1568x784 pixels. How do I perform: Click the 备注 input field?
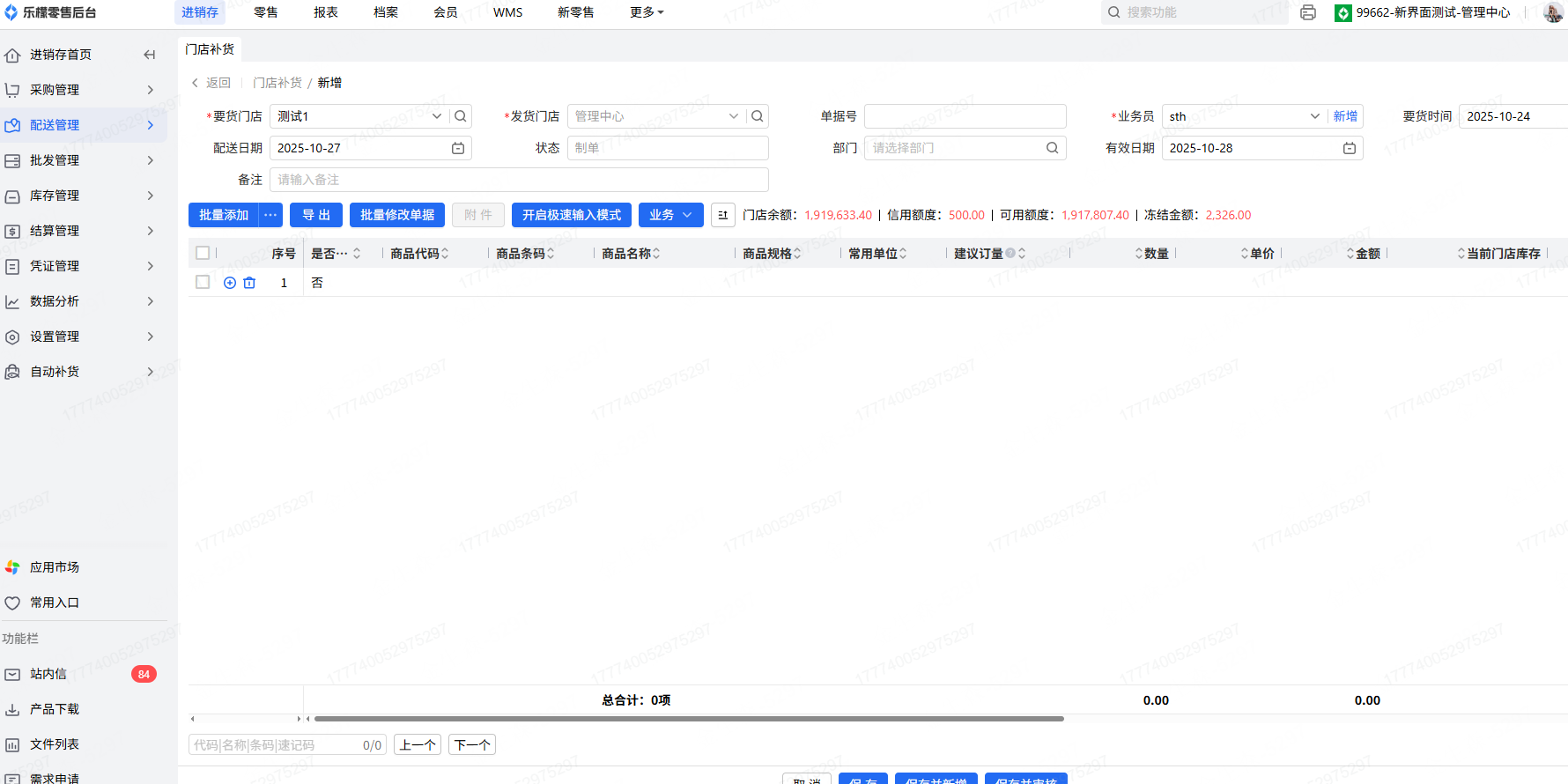[x=519, y=180]
